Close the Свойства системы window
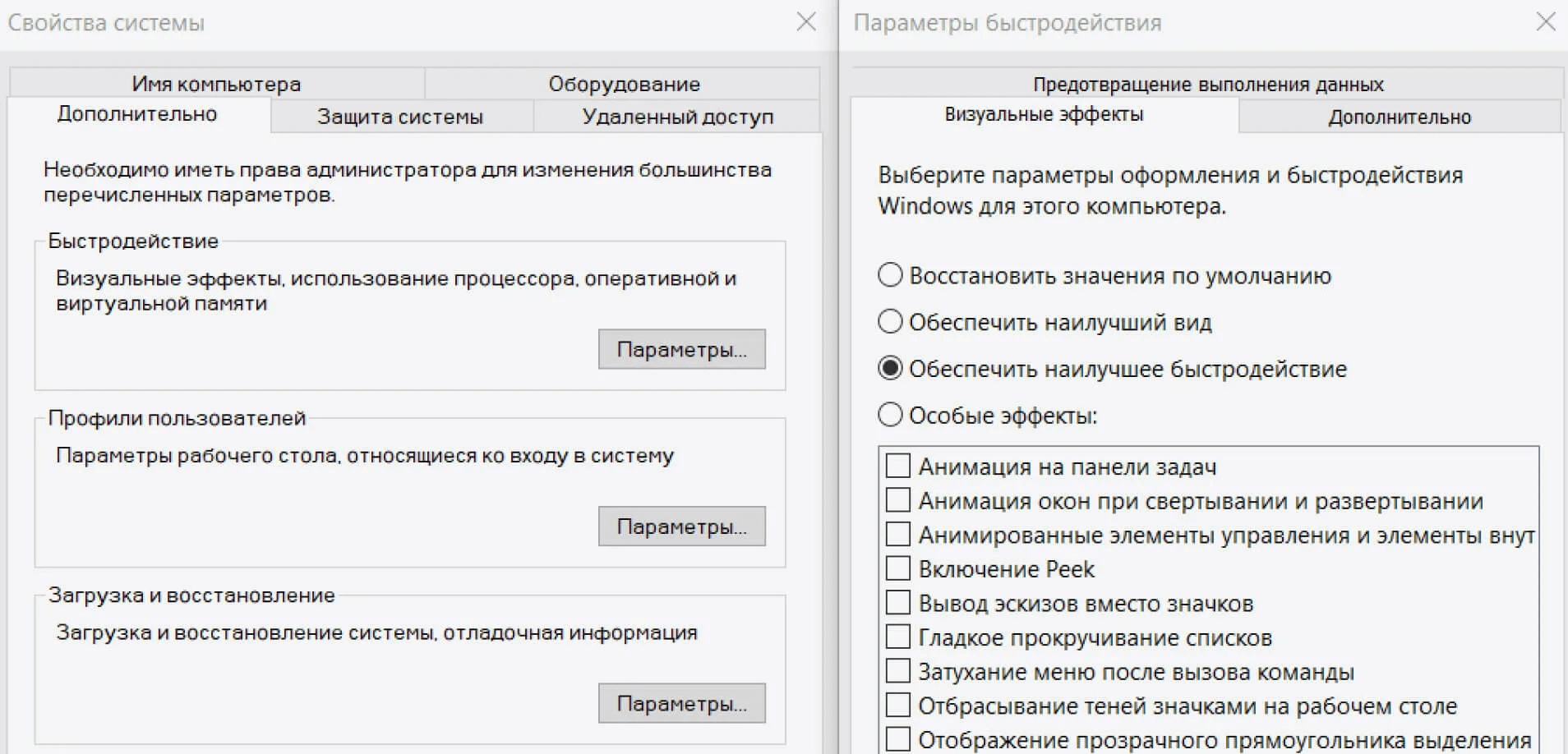The width and height of the screenshot is (1568, 754). coord(806,22)
